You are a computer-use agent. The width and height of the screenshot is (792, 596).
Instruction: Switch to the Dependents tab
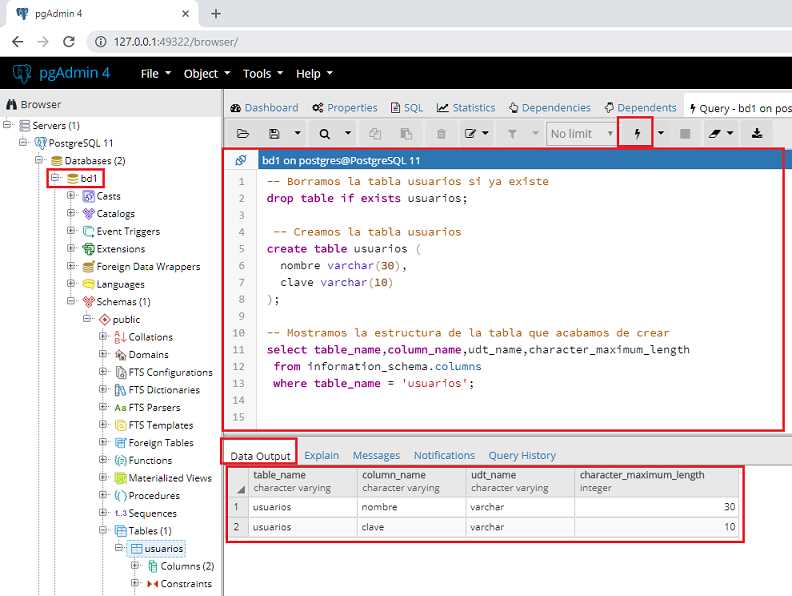click(x=640, y=108)
